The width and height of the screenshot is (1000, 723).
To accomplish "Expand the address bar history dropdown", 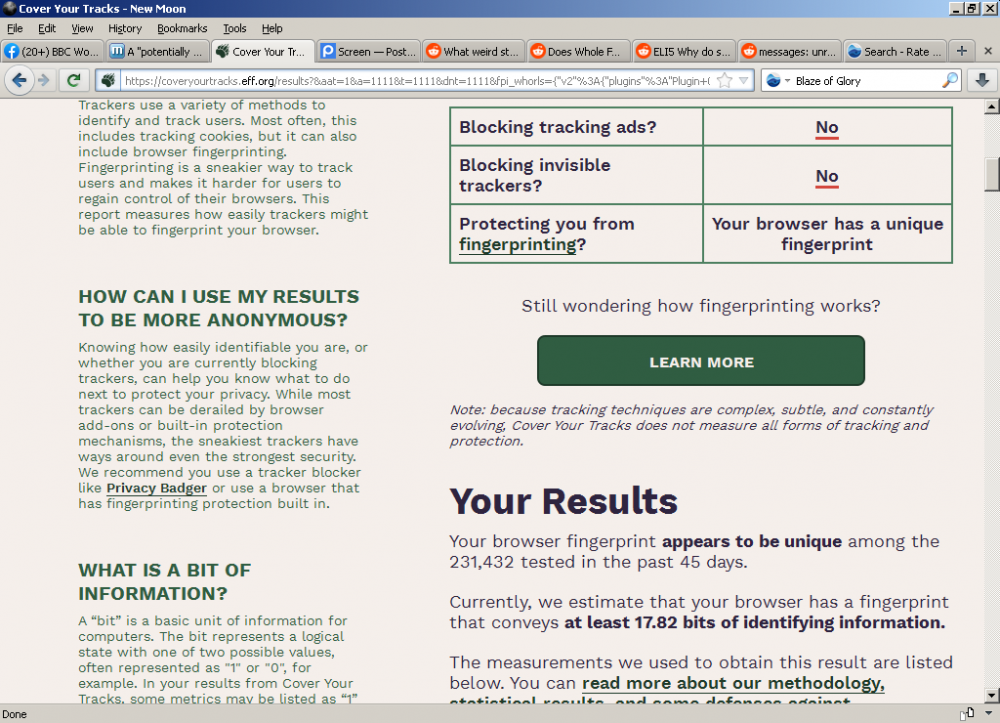I will coord(745,80).
